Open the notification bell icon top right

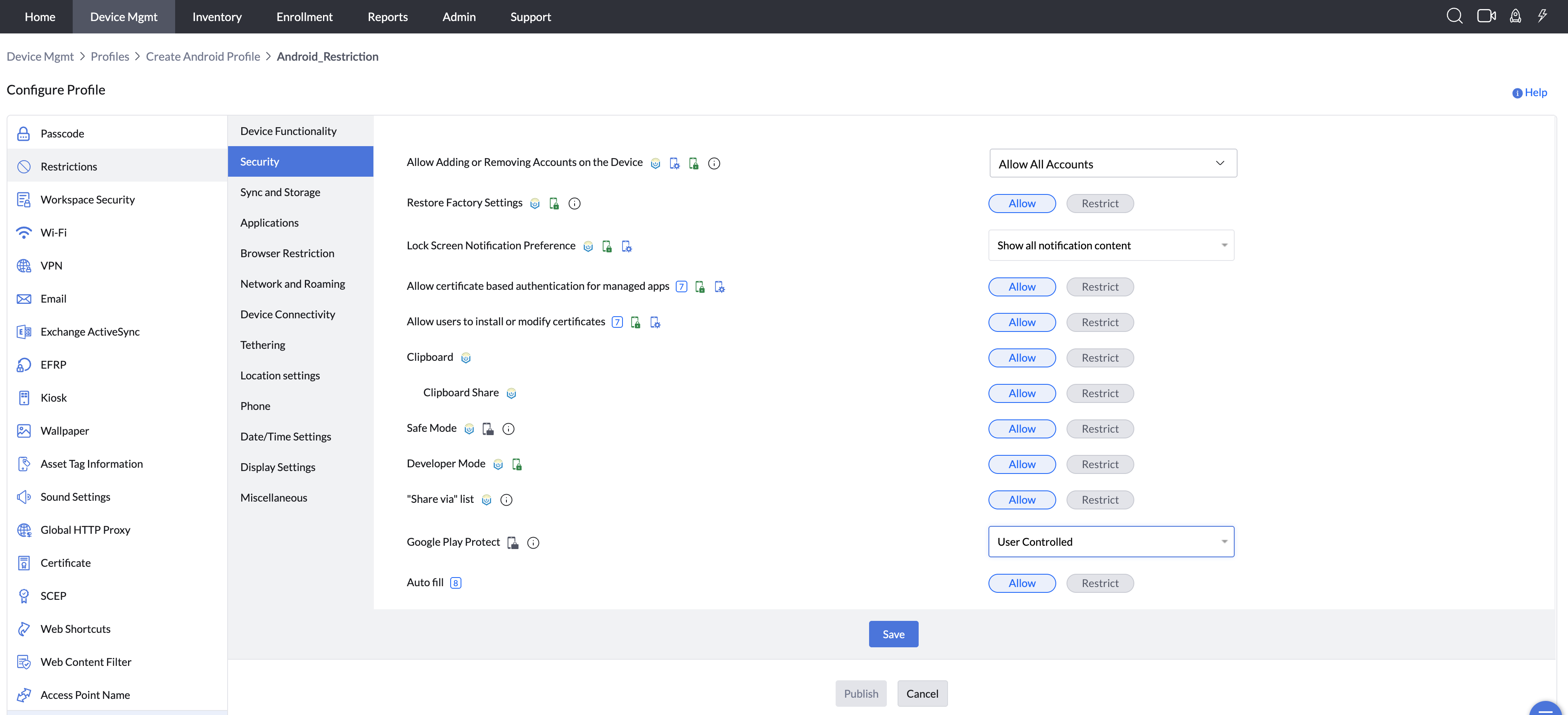1514,16
